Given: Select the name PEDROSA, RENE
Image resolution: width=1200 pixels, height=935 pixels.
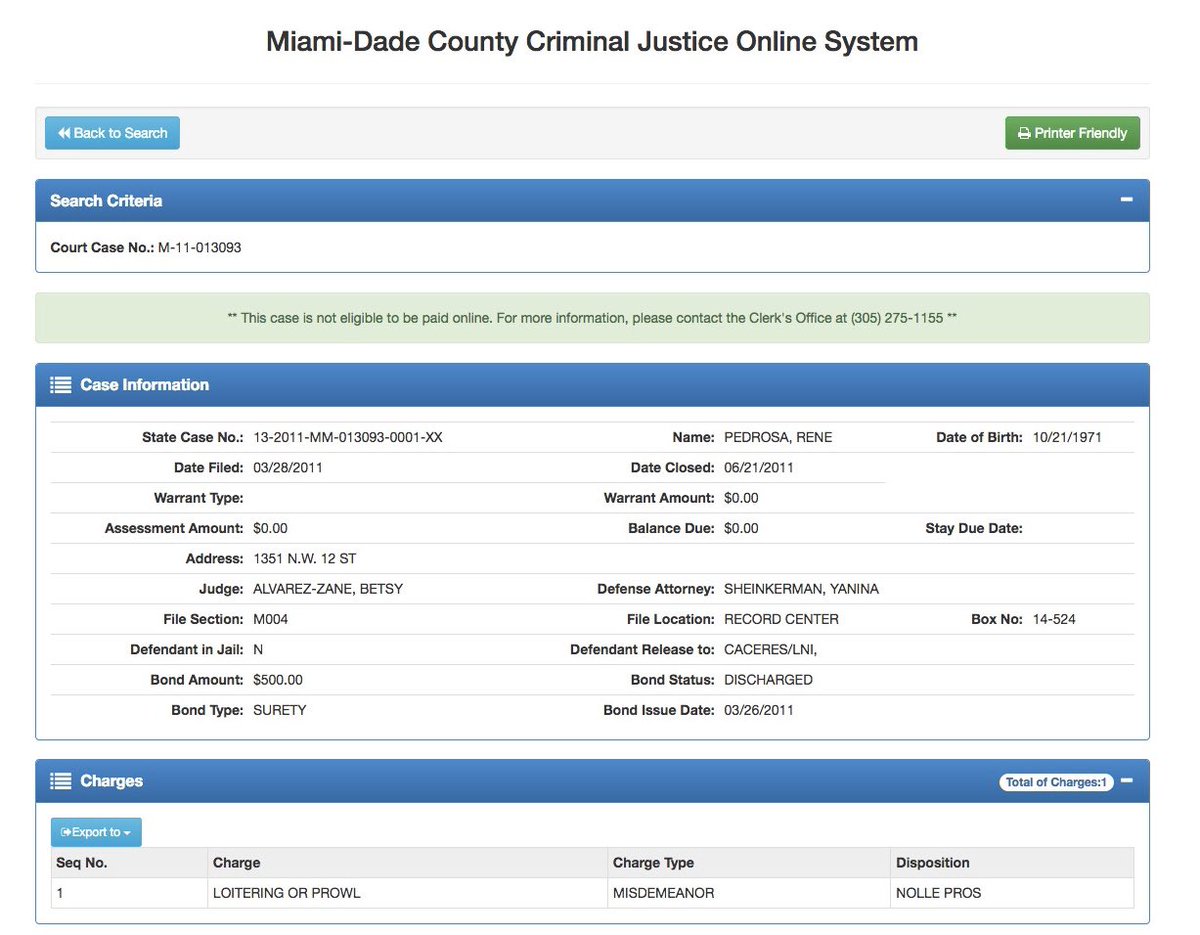Looking at the screenshot, I should (x=778, y=437).
